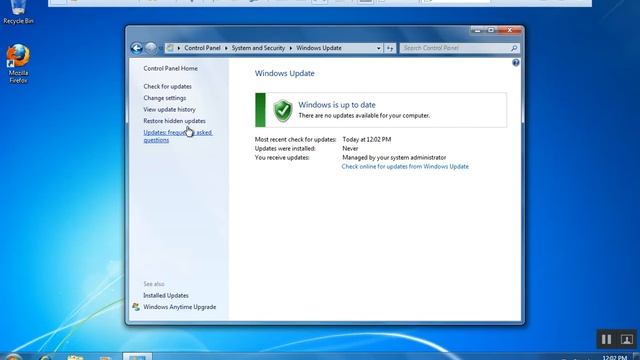Click 'Never' installed value
Viewport: 640px width, 360px height.
pyautogui.click(x=350, y=149)
